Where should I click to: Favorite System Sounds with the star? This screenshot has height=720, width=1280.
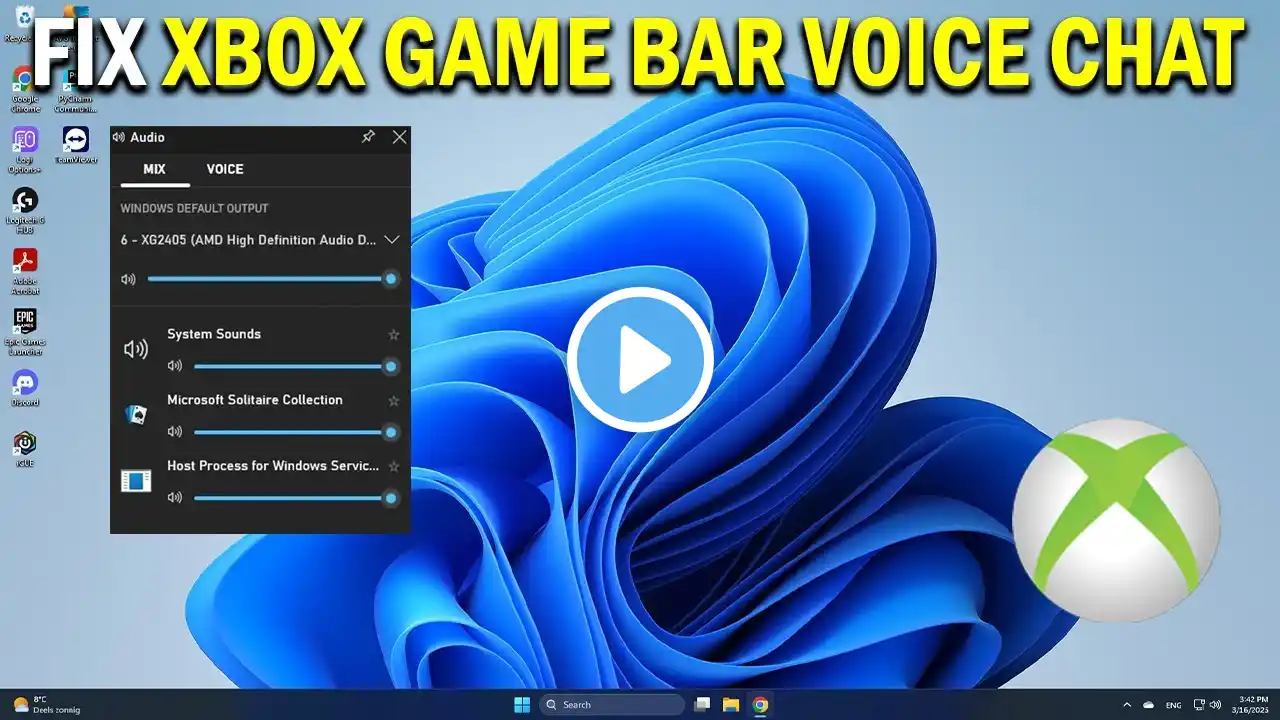(393, 335)
